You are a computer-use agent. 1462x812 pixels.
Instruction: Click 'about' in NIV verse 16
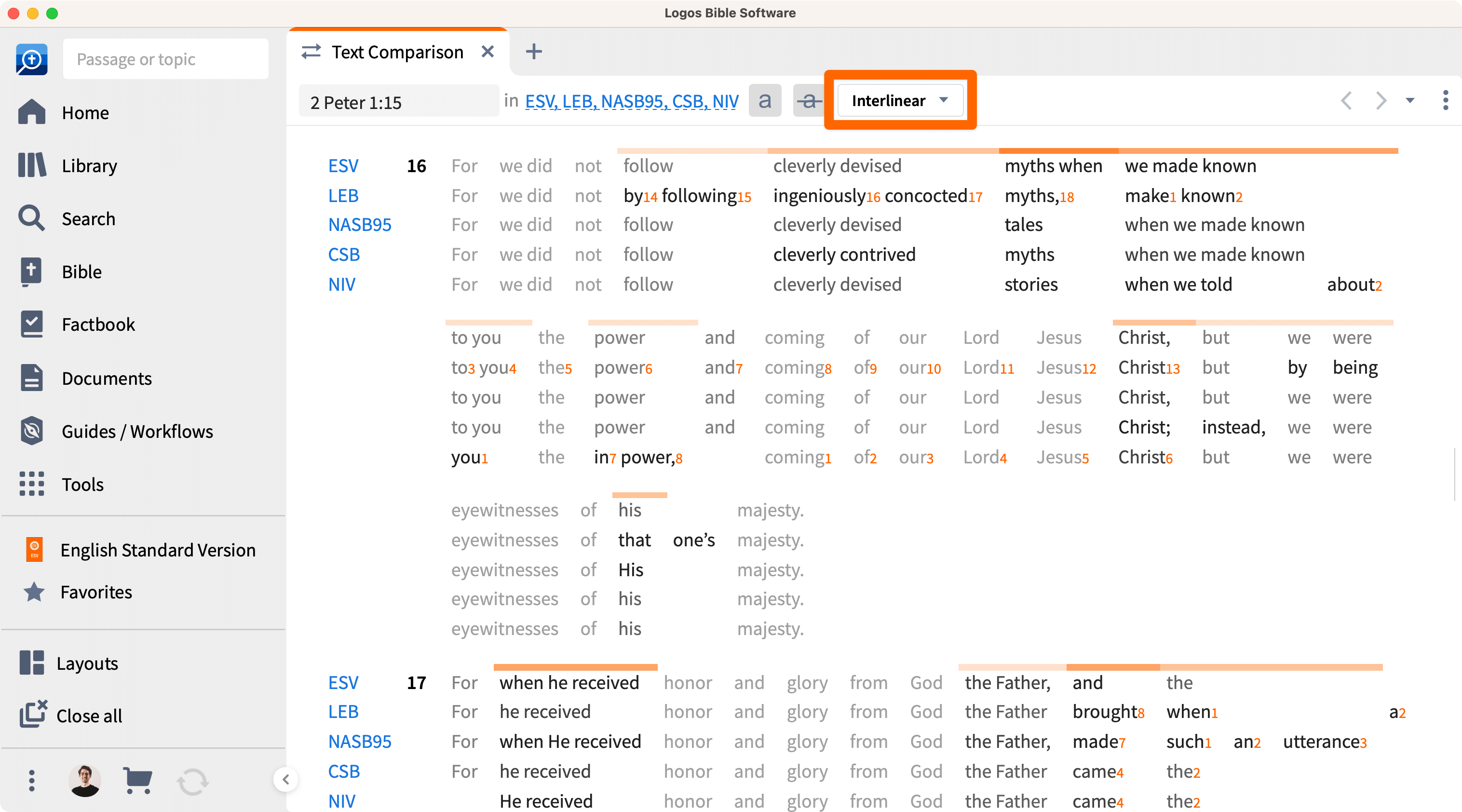1350,284
